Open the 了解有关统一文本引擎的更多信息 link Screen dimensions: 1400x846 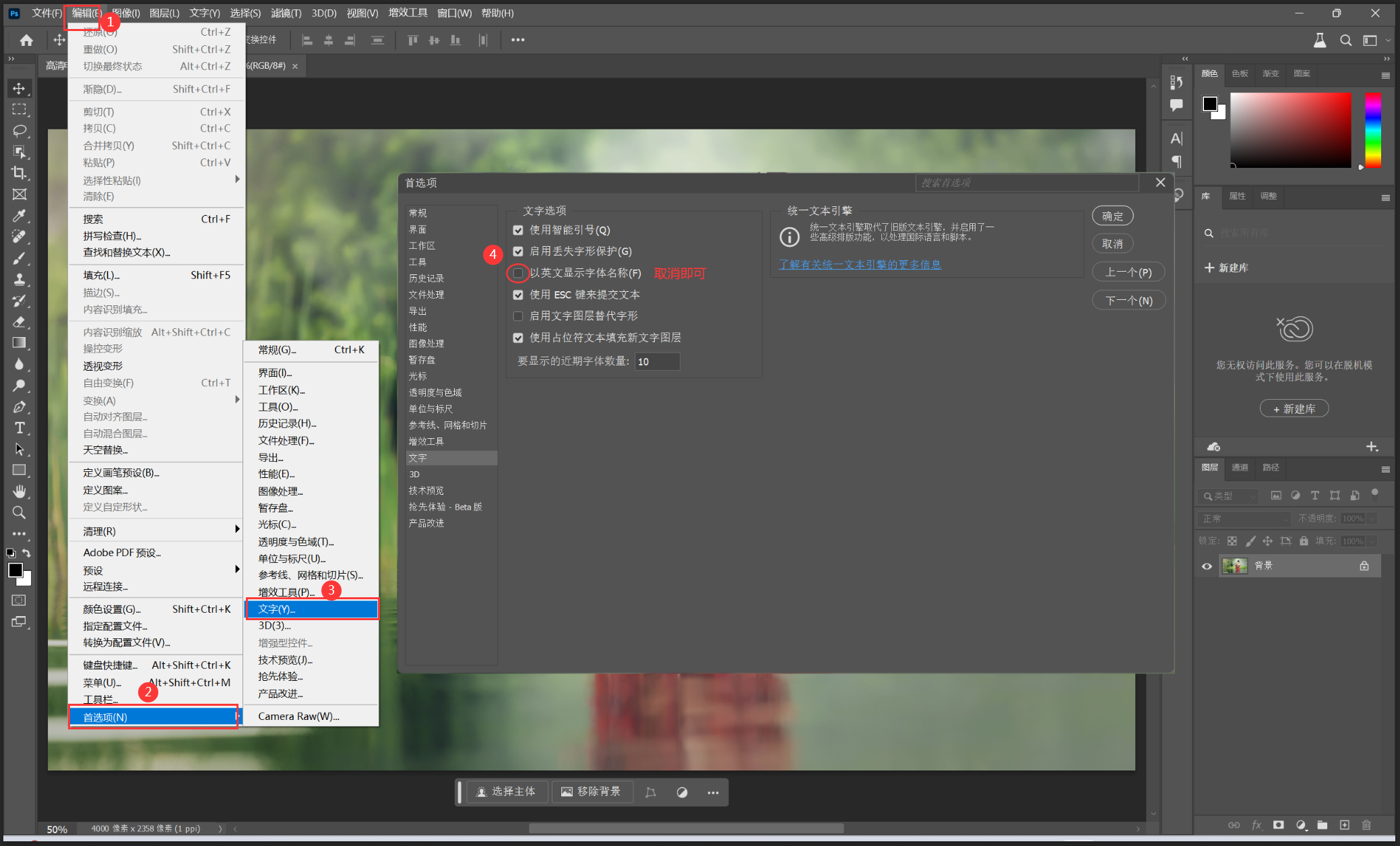(x=860, y=264)
